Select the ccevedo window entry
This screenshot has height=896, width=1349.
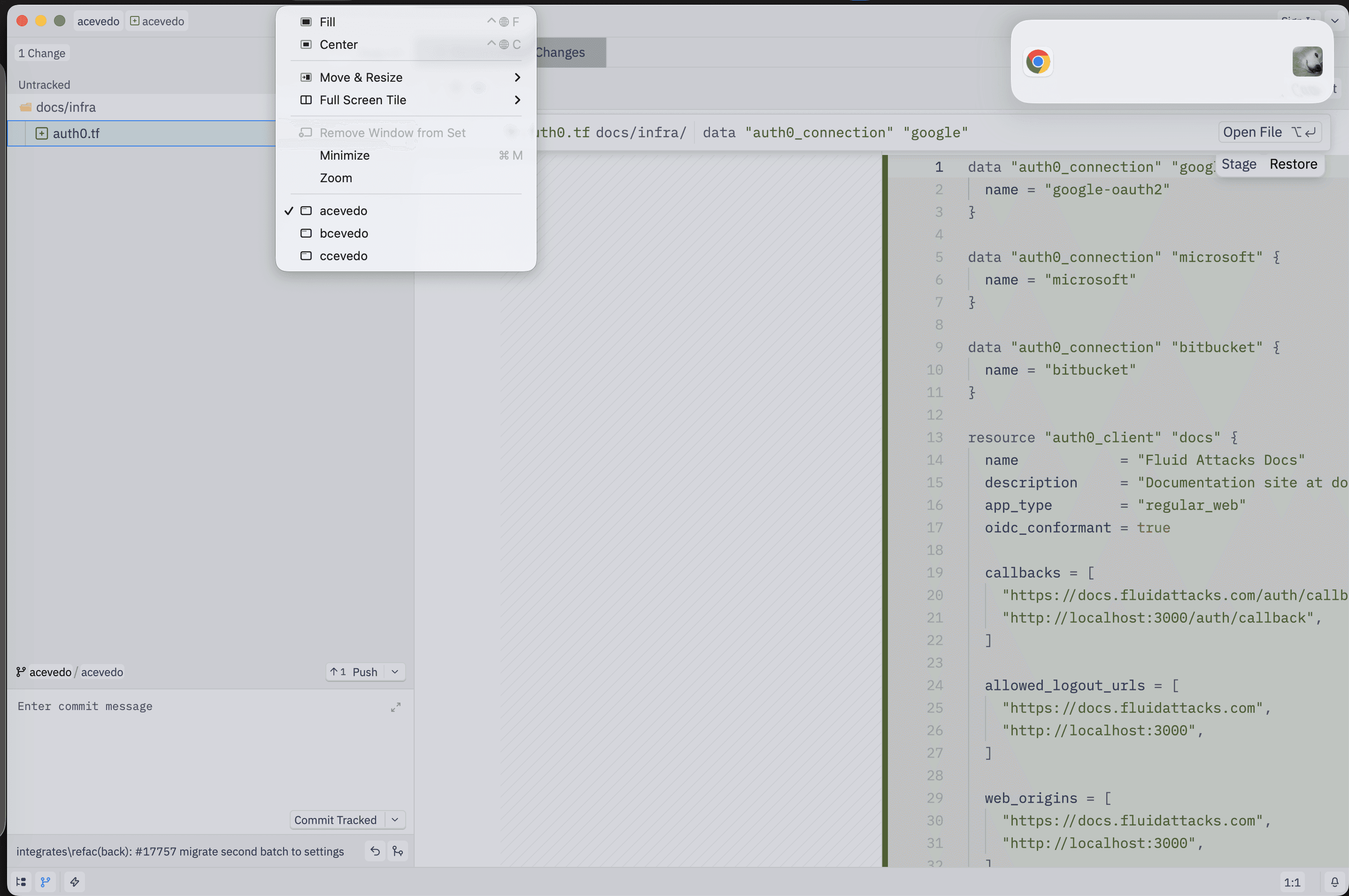tap(343, 256)
